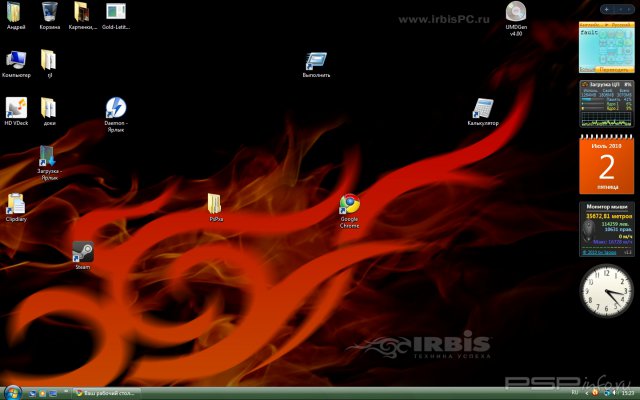Open the Gold-Letit file on the desktop

point(116,12)
